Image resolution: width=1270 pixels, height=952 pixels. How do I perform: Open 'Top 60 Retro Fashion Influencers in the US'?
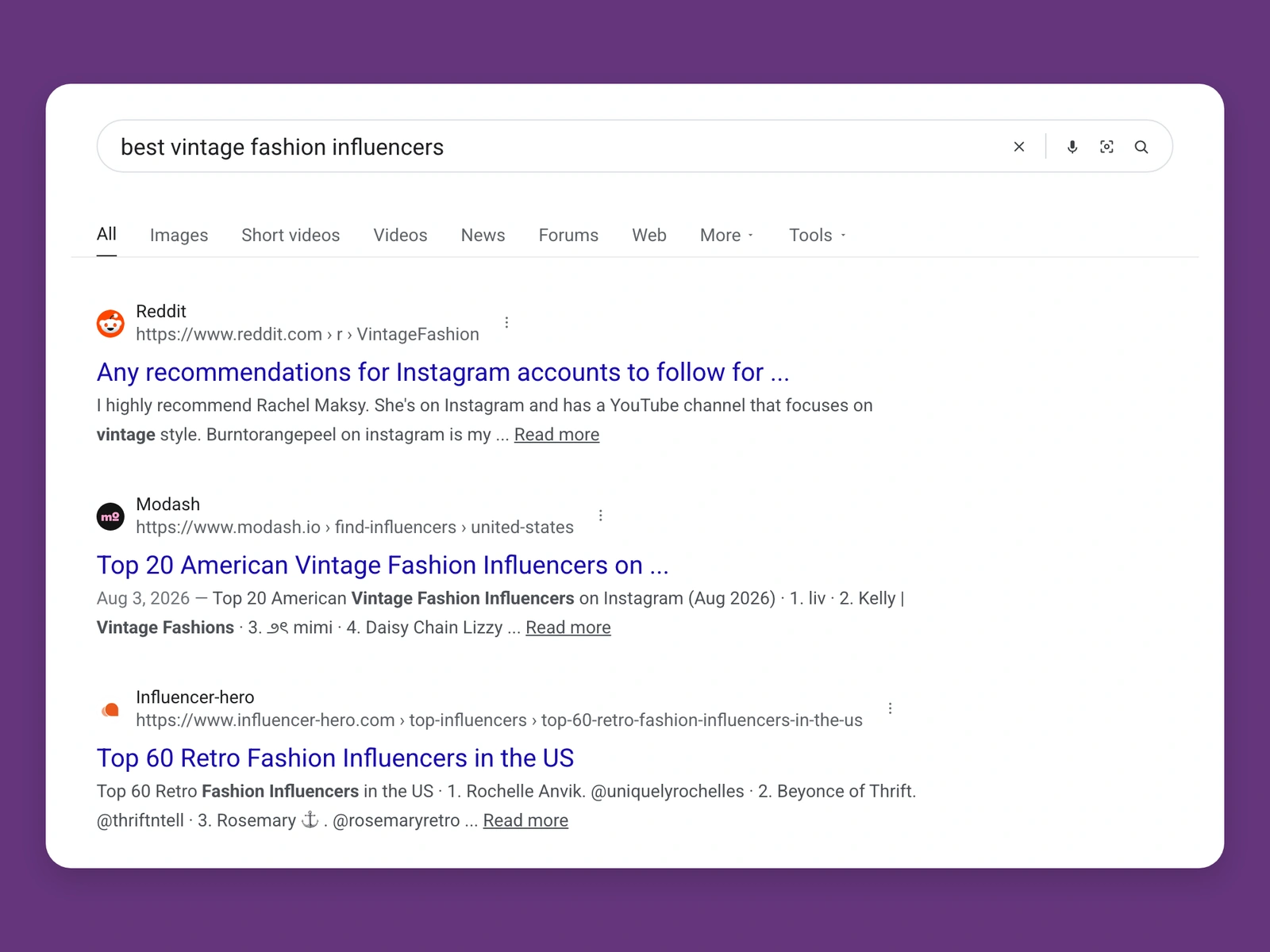coord(335,758)
